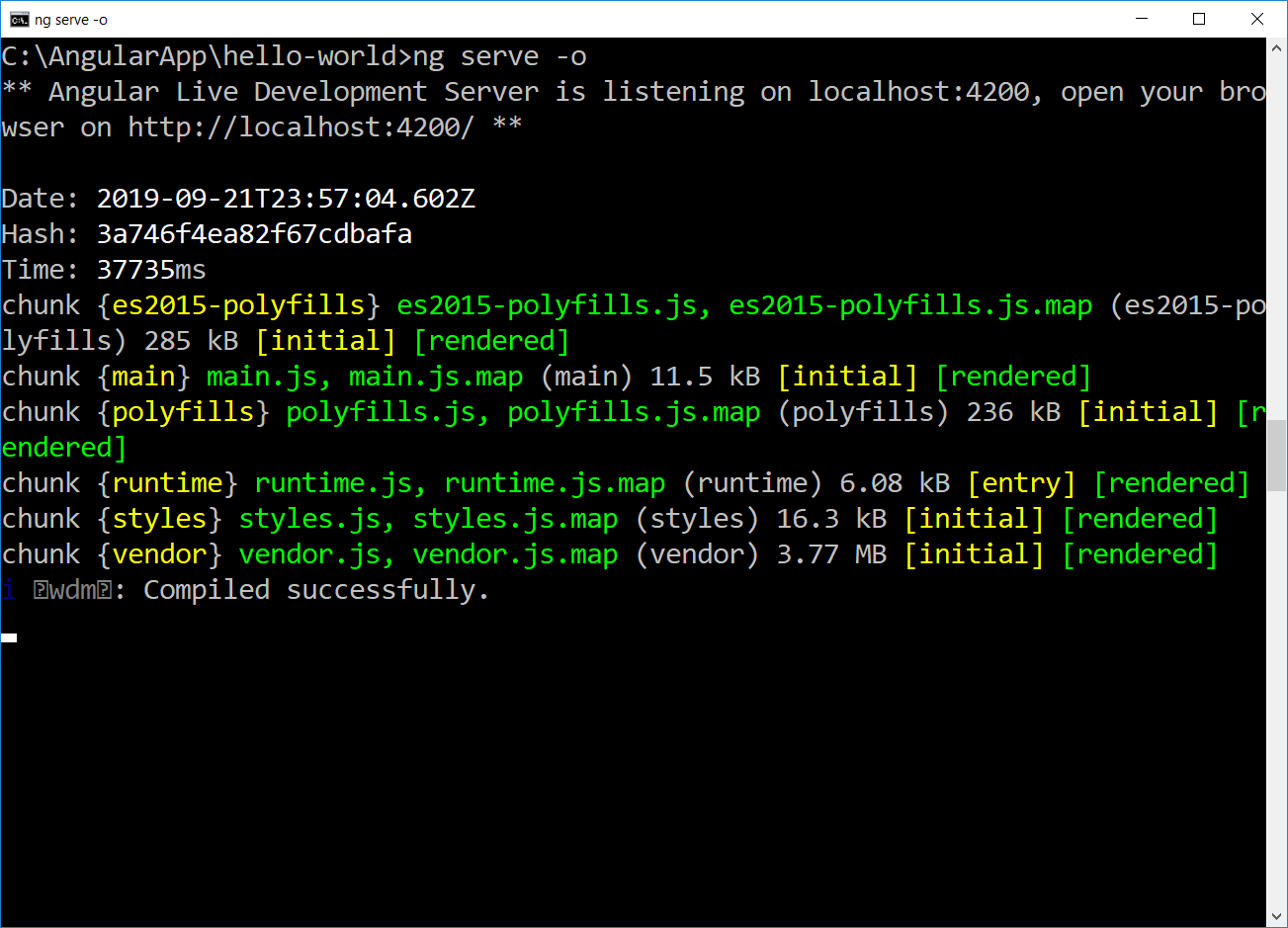Click the blinking cursor at the bottom line
The height and width of the screenshot is (928, 1288).
pyautogui.click(x=9, y=638)
